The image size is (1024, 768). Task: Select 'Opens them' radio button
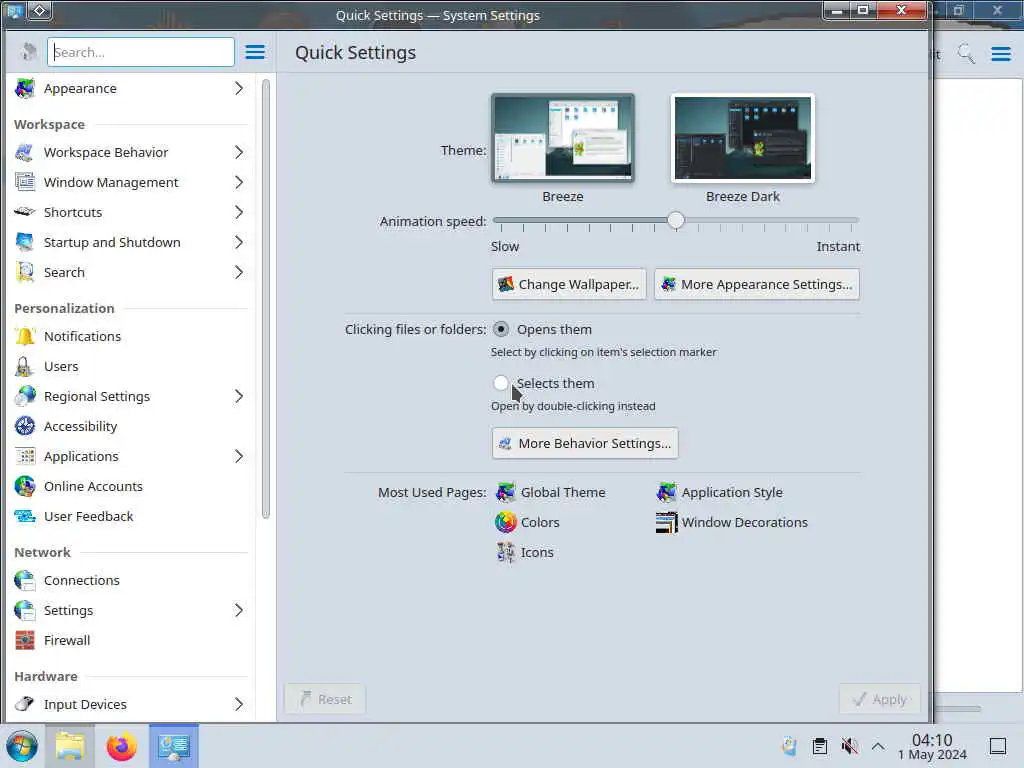[x=501, y=329]
